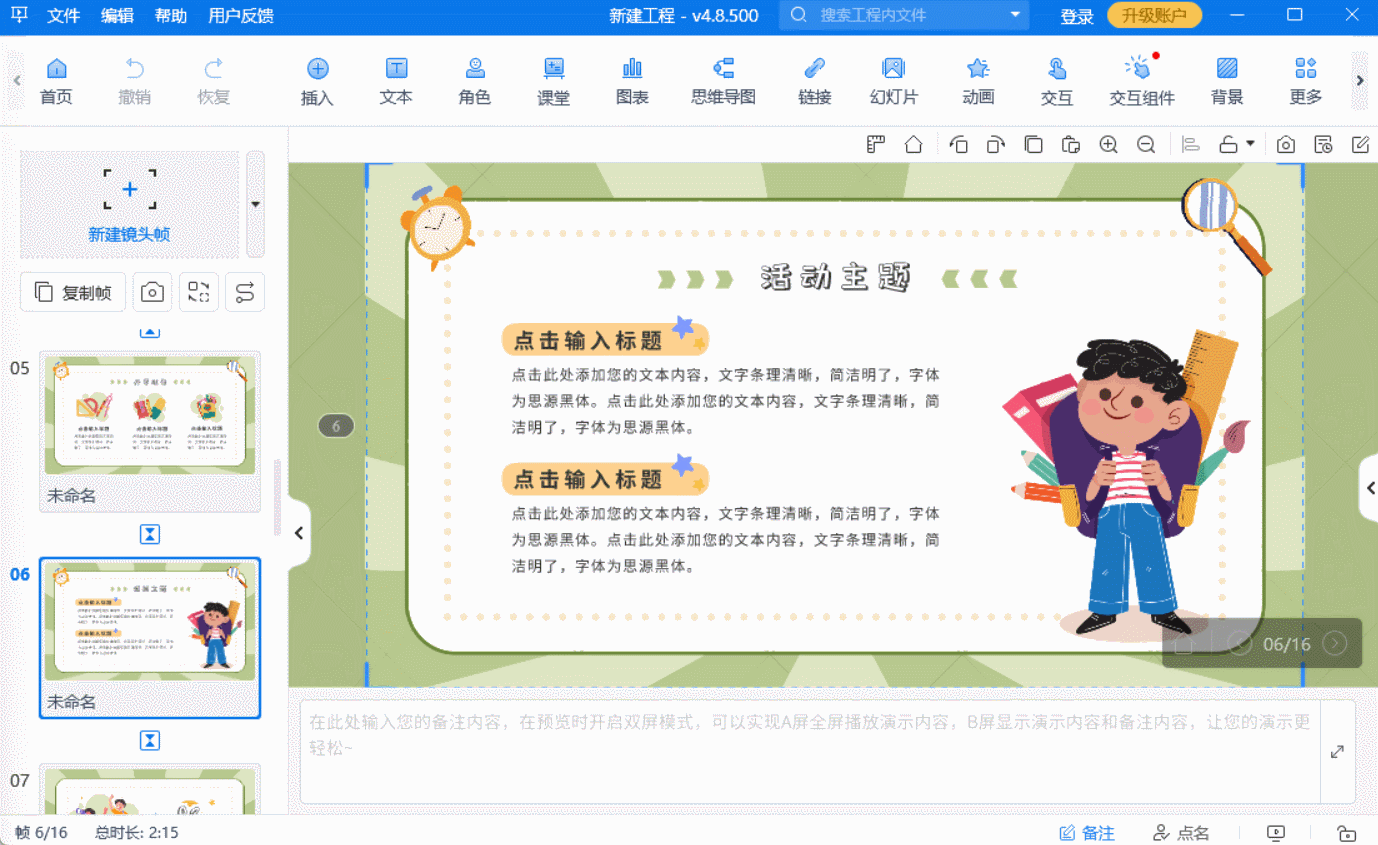
Task: Go to 首页 home in the toolbar
Action: point(56,81)
